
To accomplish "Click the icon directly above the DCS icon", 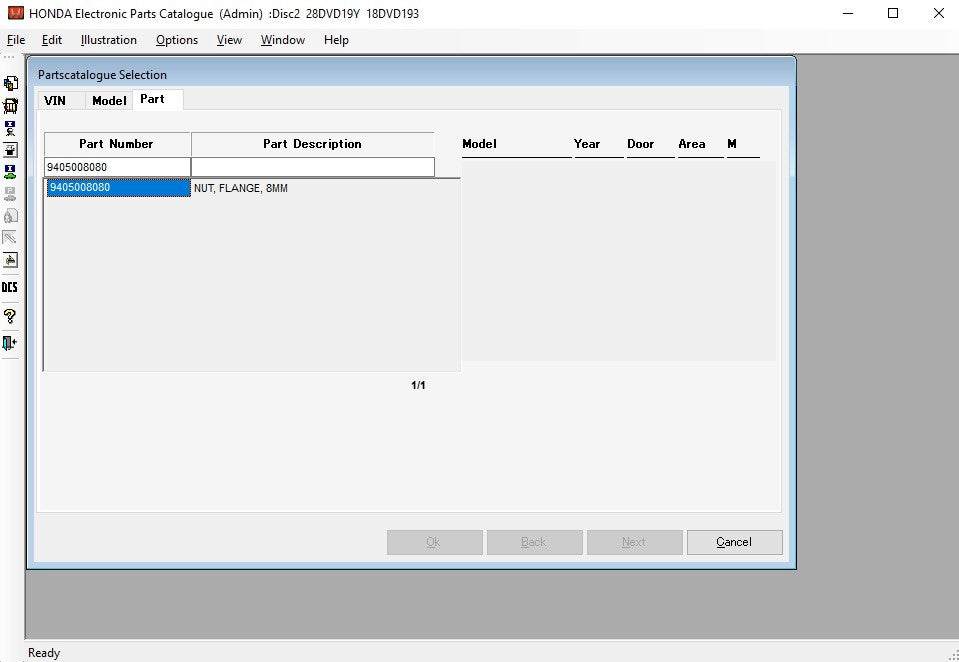I will [x=10, y=260].
